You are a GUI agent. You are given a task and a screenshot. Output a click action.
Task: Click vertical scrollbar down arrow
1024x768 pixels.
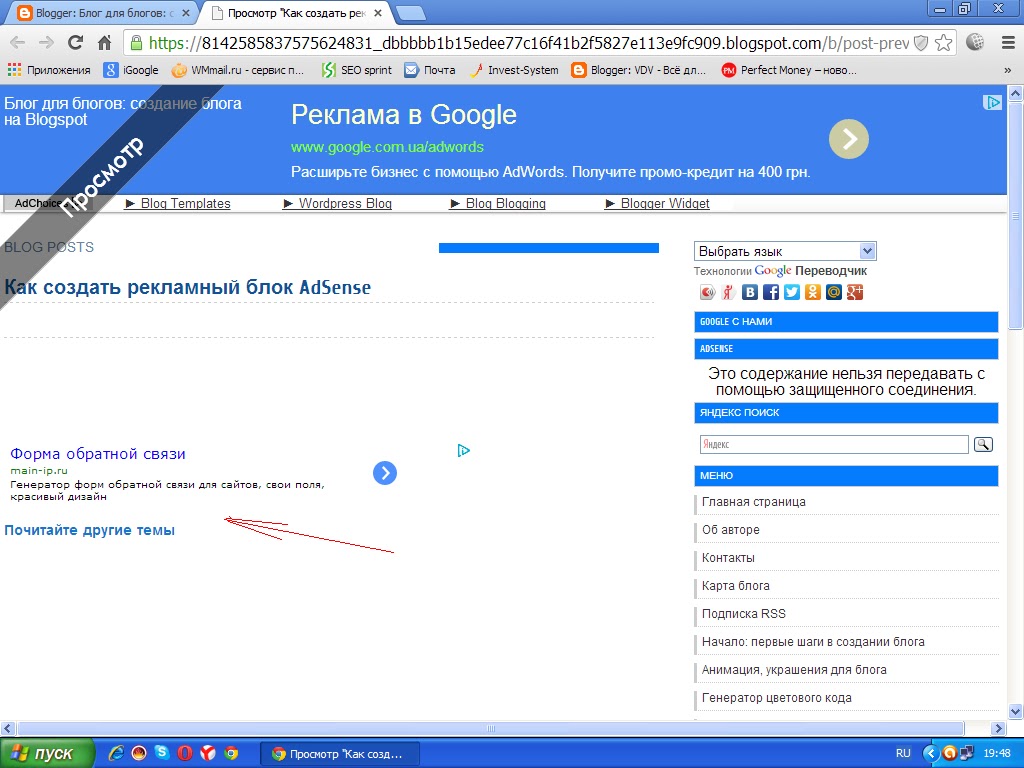(x=1016, y=711)
